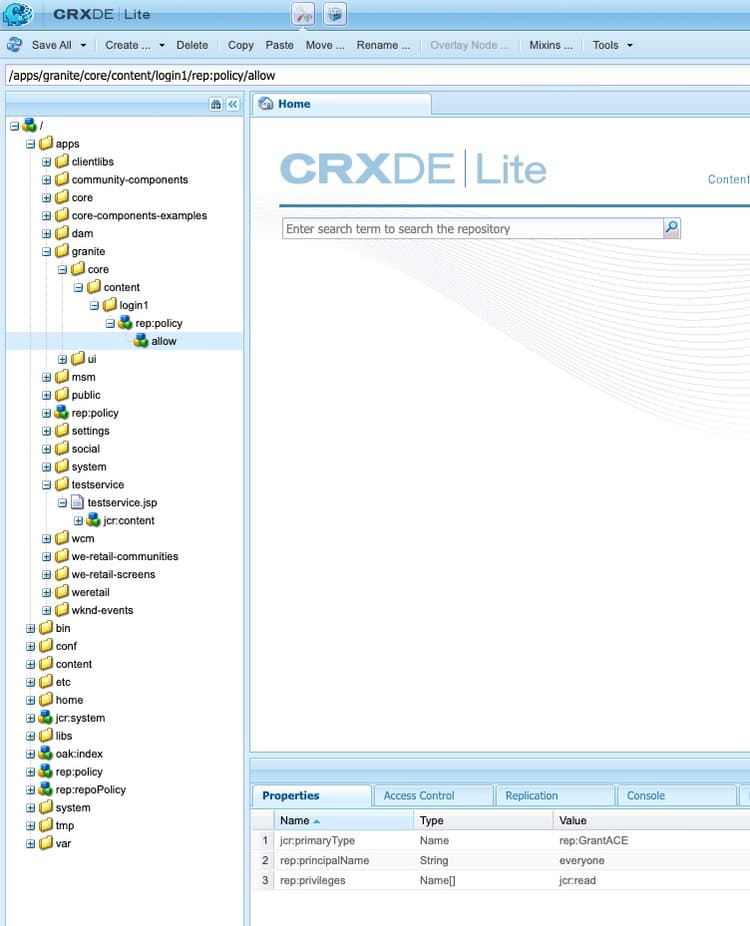Click the rep:repoPolicy node icon

point(45,790)
